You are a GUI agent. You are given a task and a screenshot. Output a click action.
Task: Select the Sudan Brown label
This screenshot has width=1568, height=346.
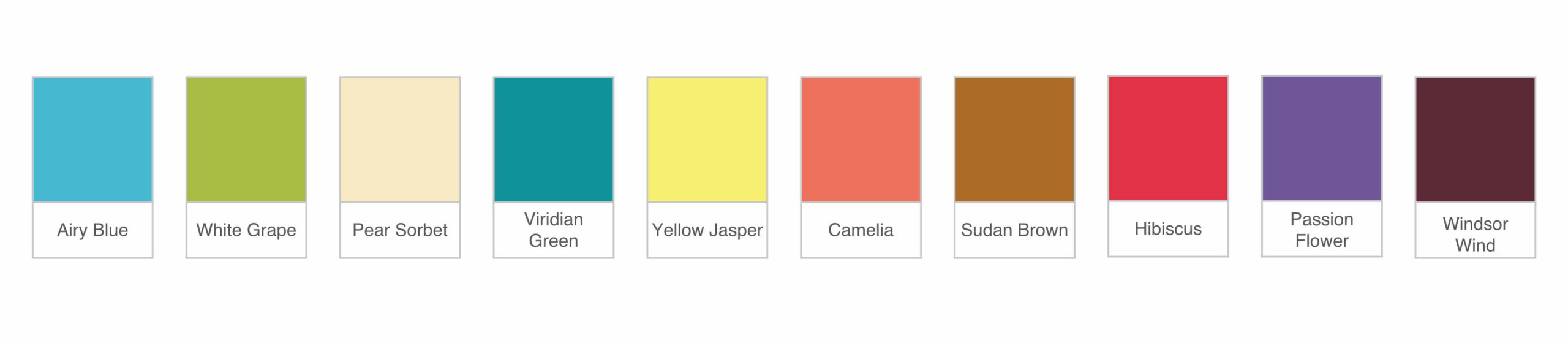click(1015, 230)
